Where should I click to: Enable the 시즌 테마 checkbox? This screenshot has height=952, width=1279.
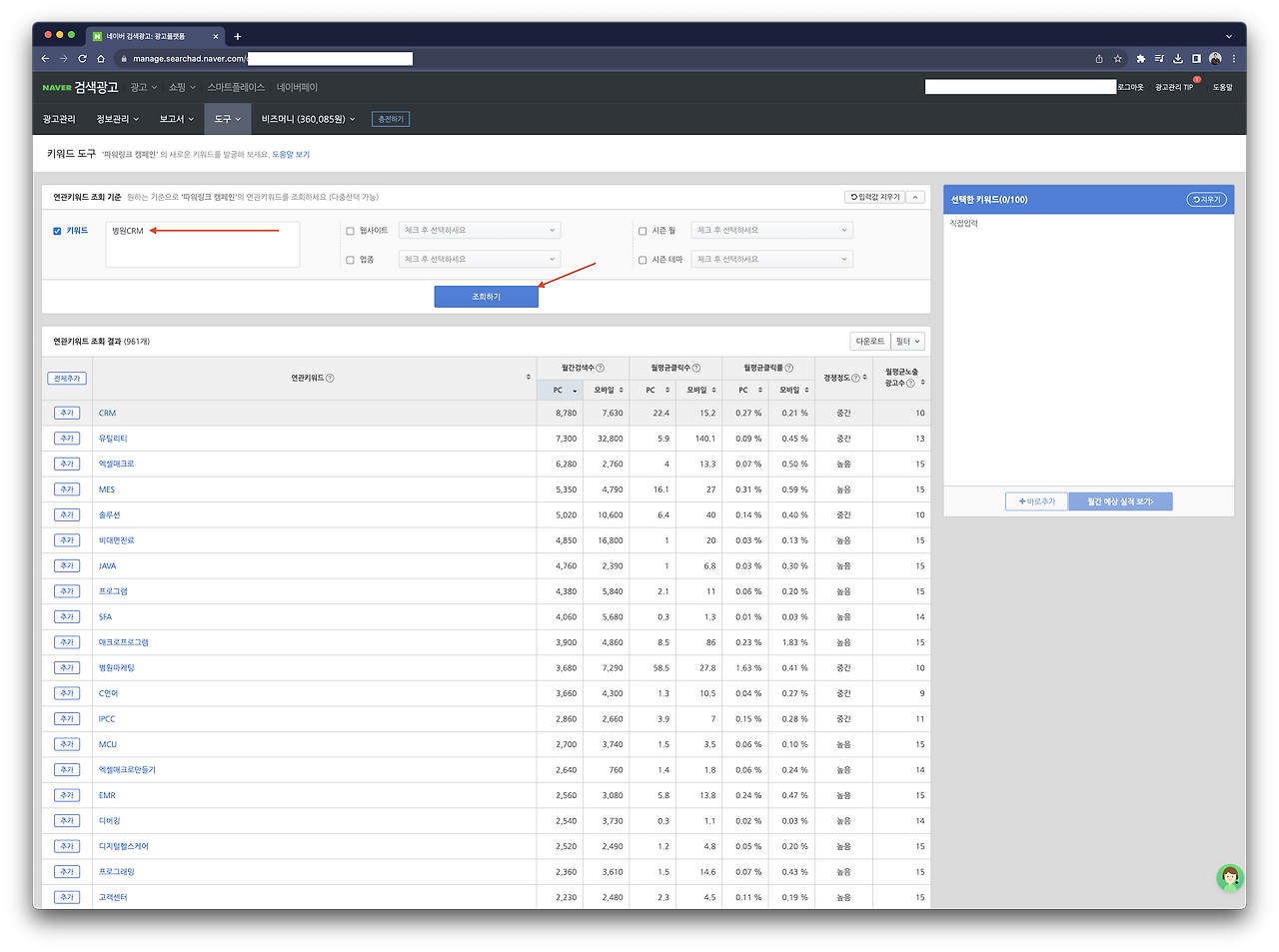click(x=642, y=260)
